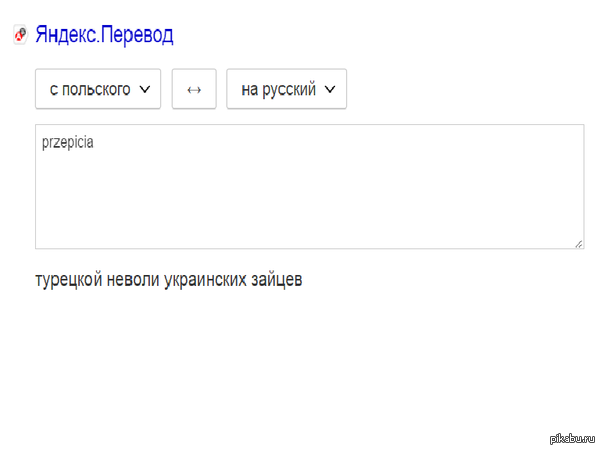Open the Яндекс.Перевод link
This screenshot has height=450, width=600.
(x=104, y=35)
